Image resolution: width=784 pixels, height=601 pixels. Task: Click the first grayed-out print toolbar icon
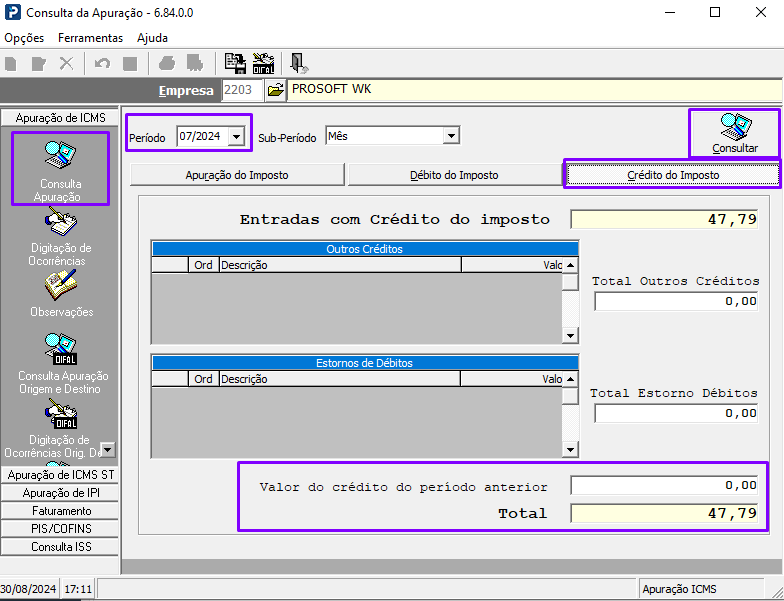[166, 64]
